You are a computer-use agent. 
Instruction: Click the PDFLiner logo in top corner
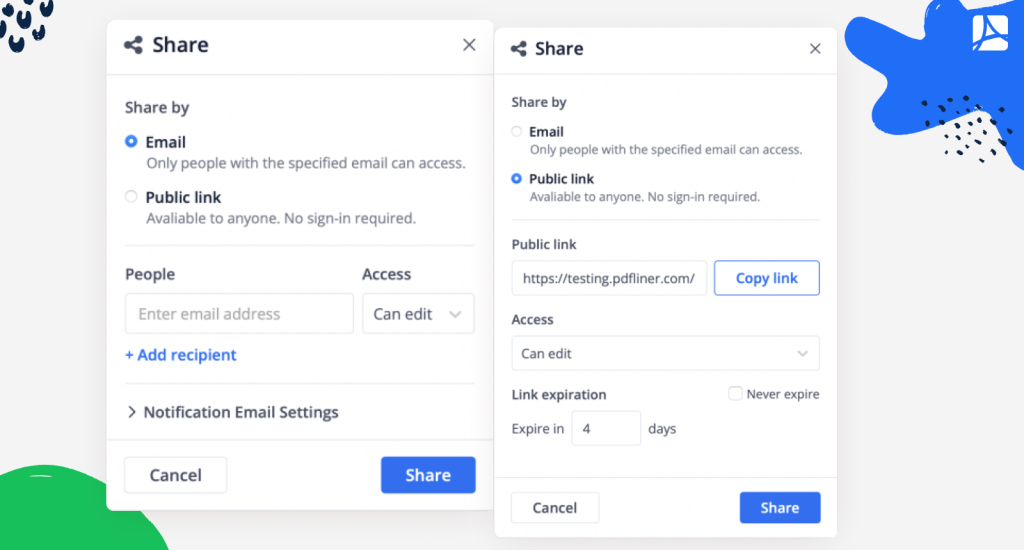(x=989, y=32)
